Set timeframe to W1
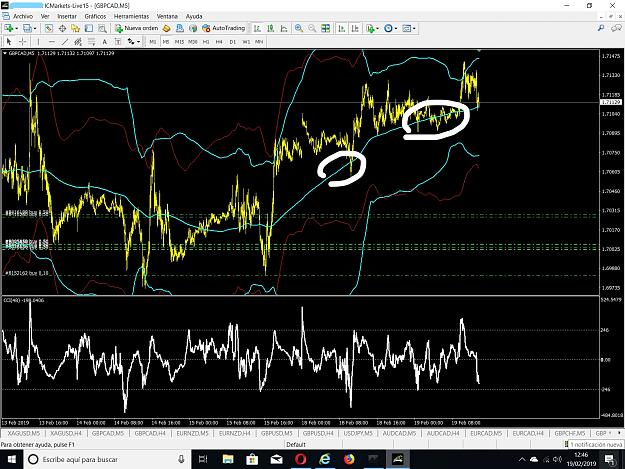Viewport: 625px width, 469px height. point(246,41)
